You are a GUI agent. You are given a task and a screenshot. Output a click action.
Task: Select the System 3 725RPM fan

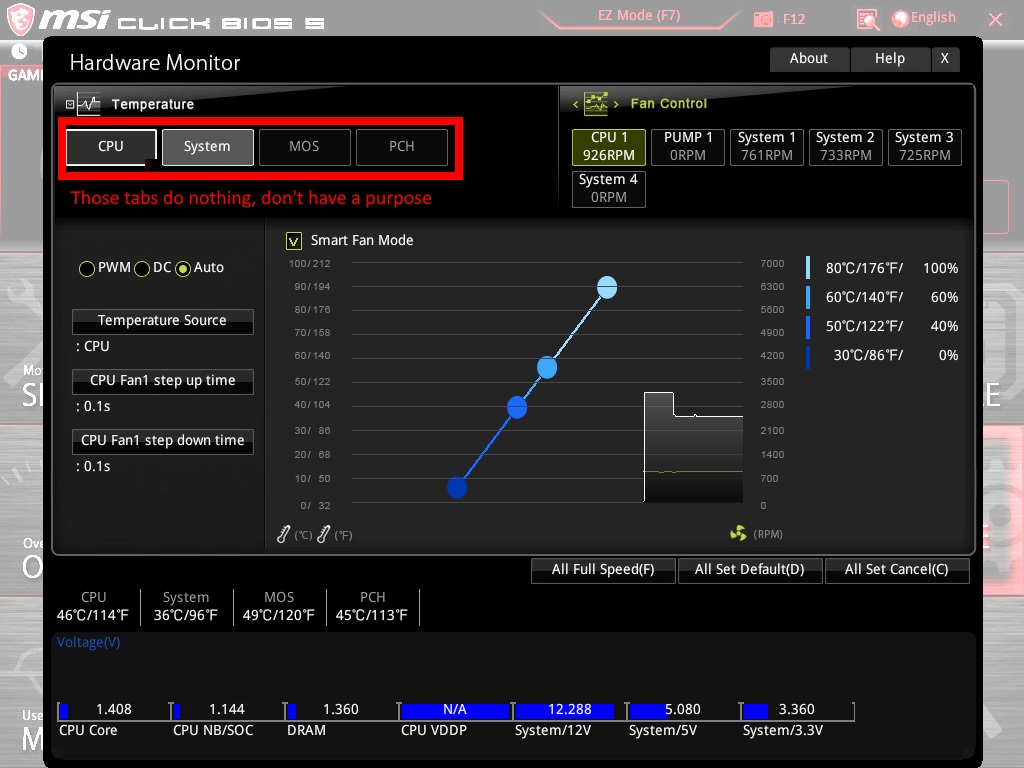point(925,146)
